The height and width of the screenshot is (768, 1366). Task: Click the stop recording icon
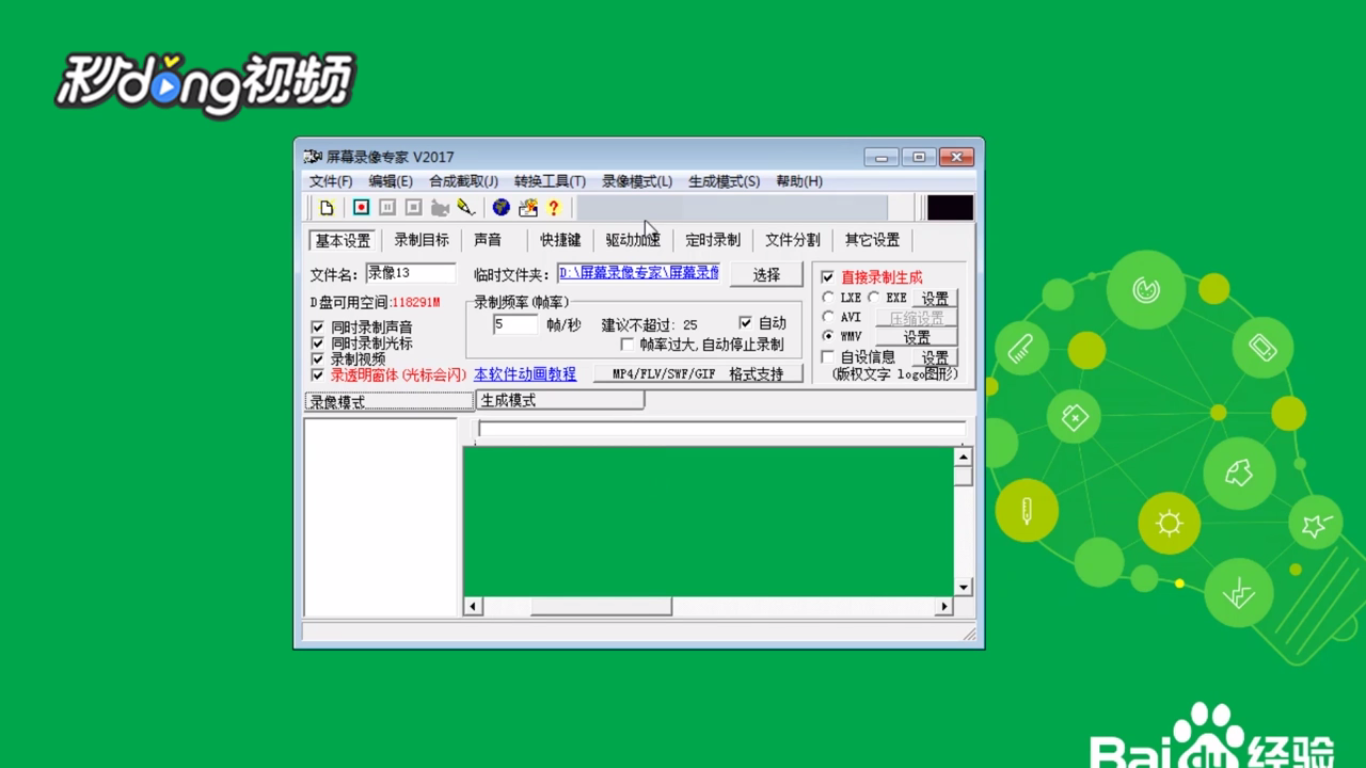[x=412, y=207]
